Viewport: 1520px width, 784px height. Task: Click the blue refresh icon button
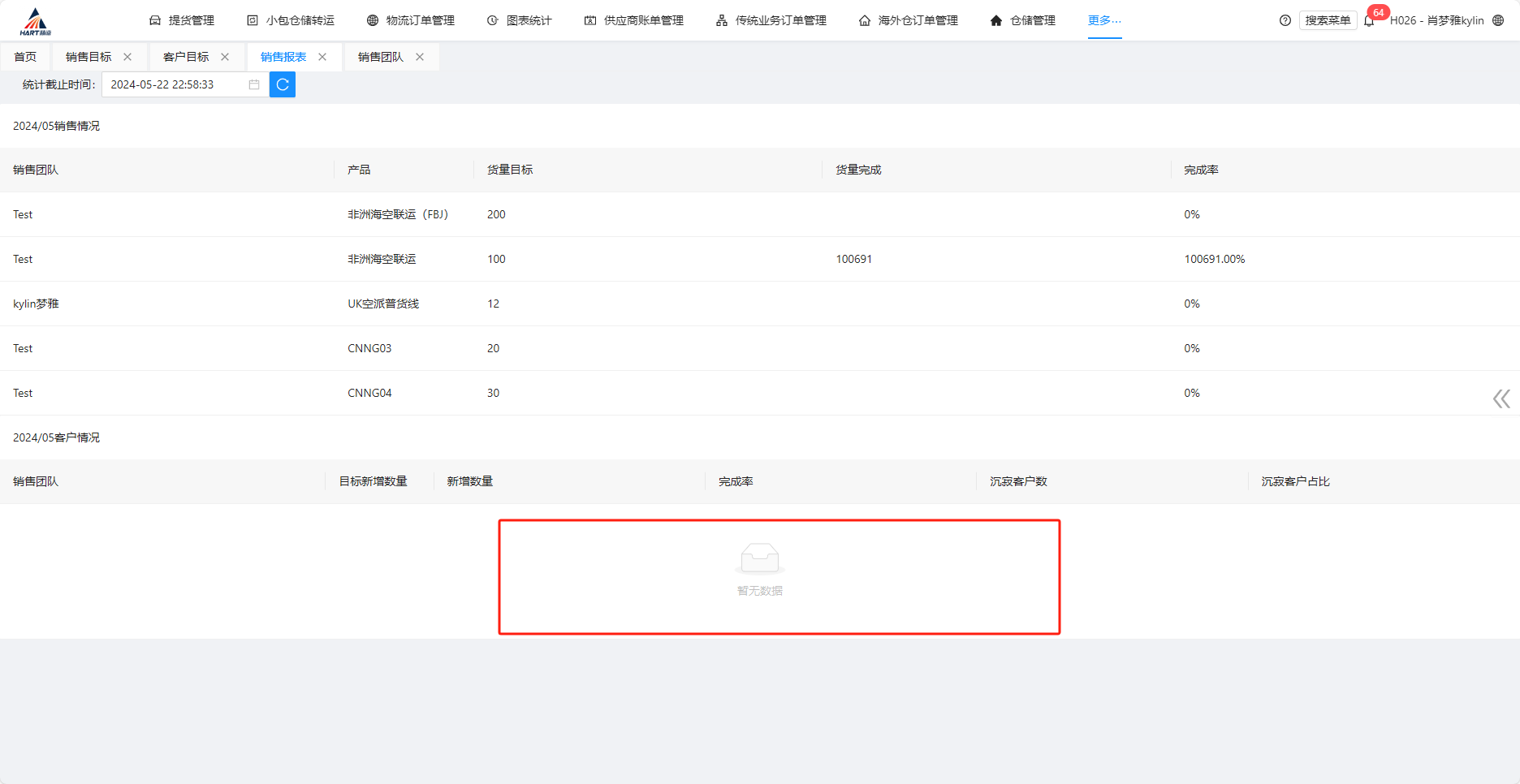coord(282,84)
